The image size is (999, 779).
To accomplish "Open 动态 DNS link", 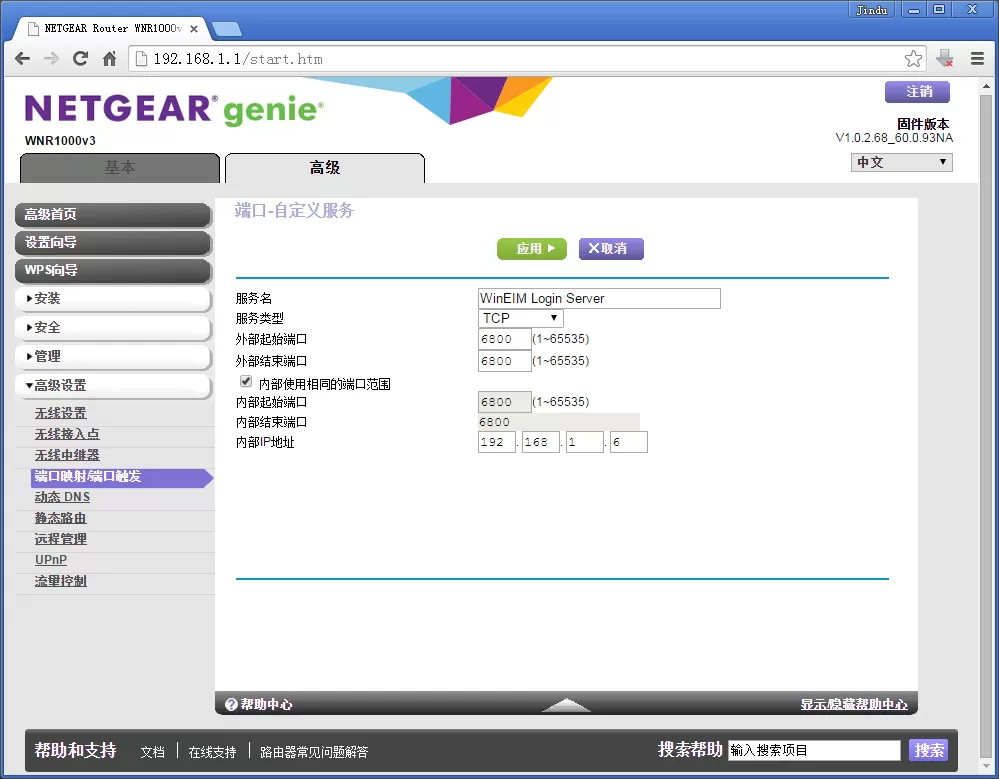I will click(62, 497).
